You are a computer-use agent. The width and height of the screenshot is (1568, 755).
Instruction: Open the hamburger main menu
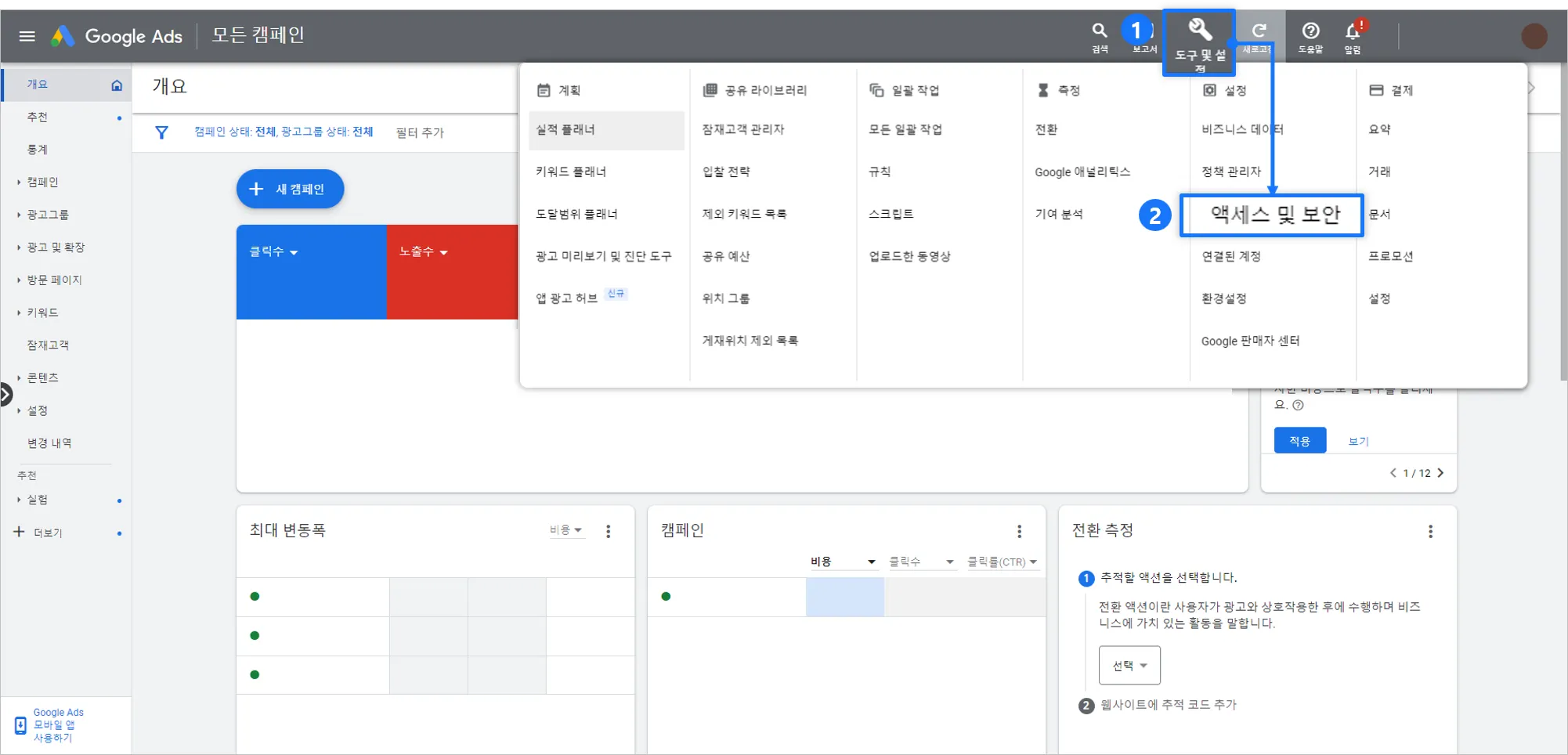point(27,36)
